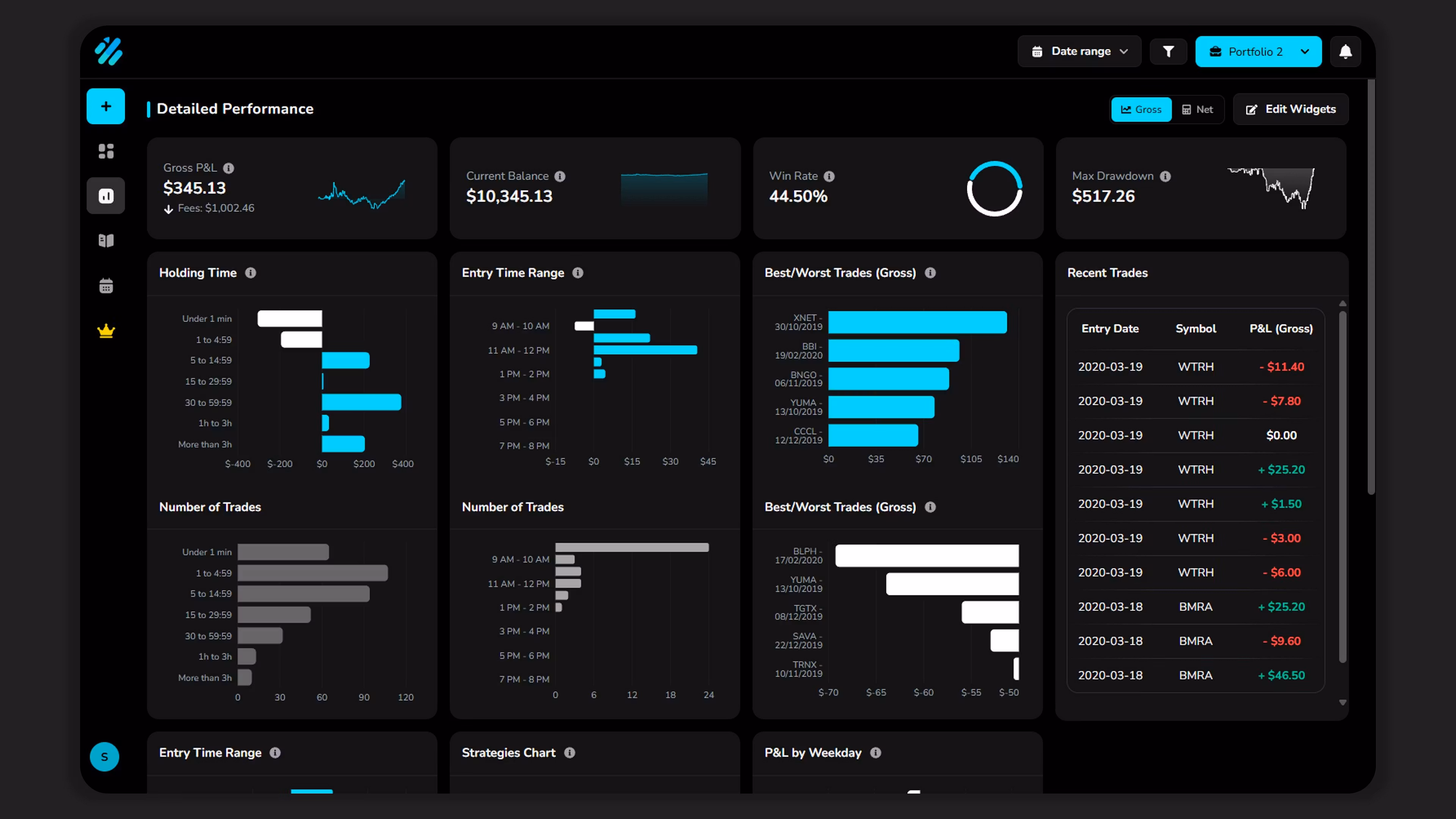The height and width of the screenshot is (819, 1456).
Task: Click the Edit Widgets button
Action: [x=1290, y=109]
